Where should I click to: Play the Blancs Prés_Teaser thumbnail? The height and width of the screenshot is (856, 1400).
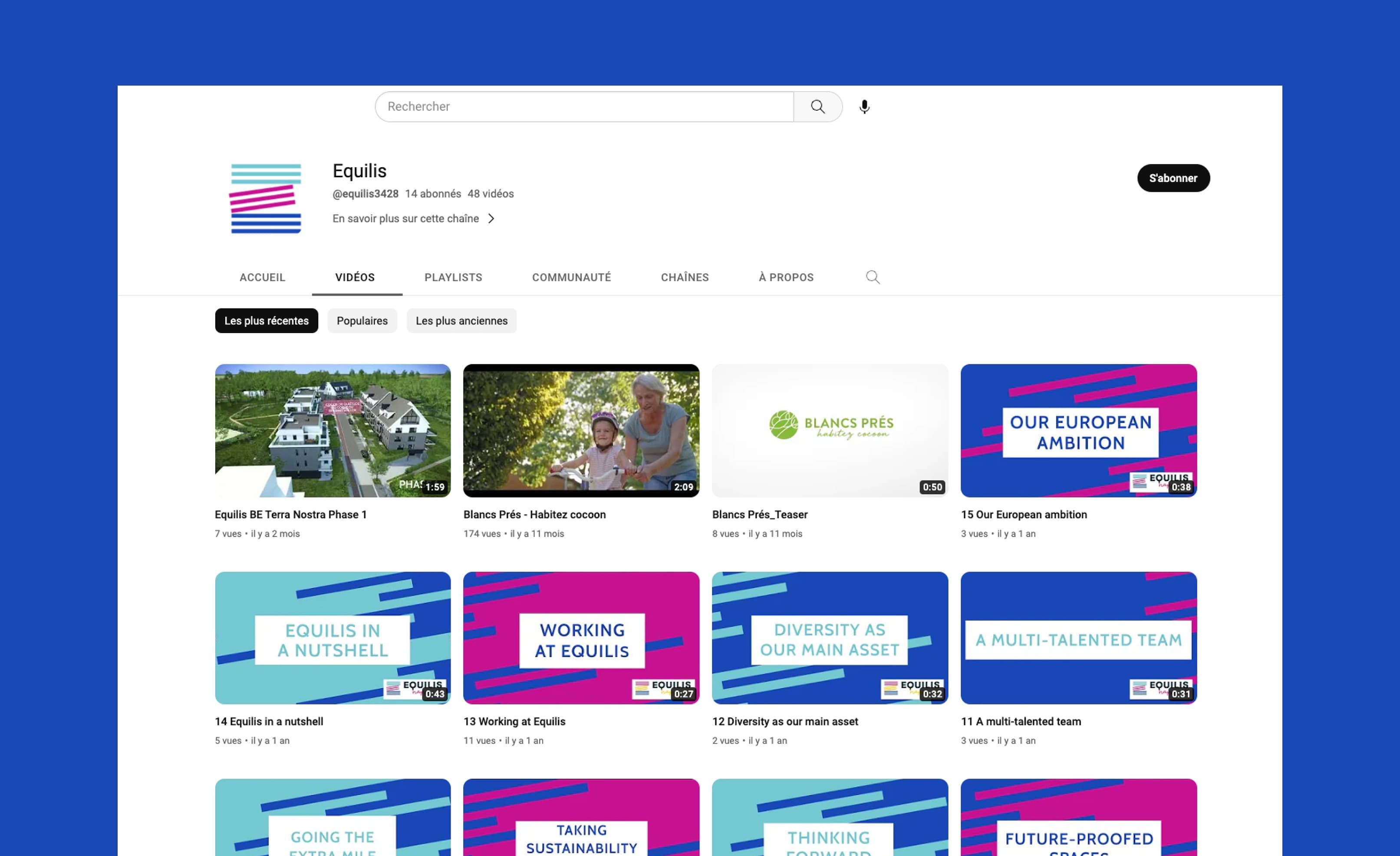coord(830,431)
